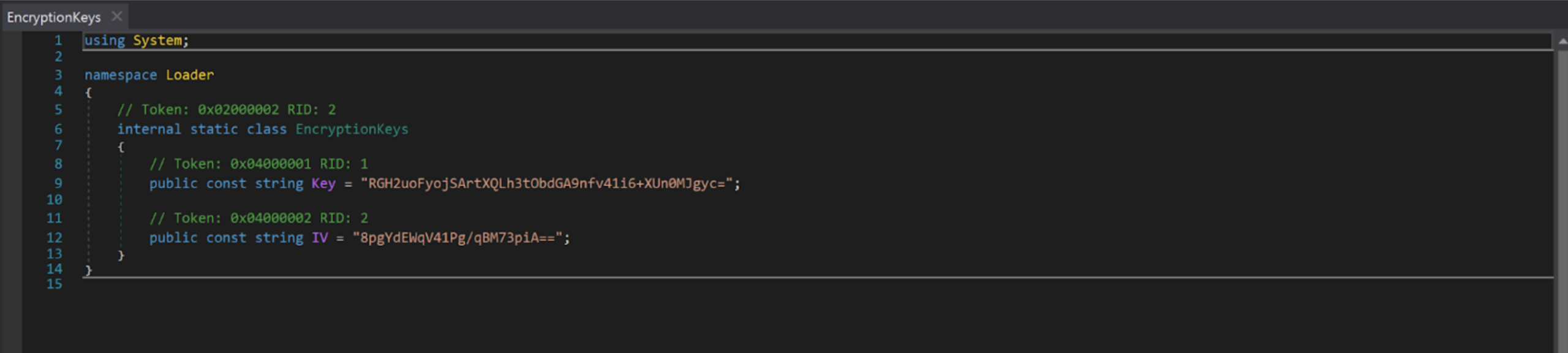Click the Key constant identifier

pyautogui.click(x=323, y=183)
